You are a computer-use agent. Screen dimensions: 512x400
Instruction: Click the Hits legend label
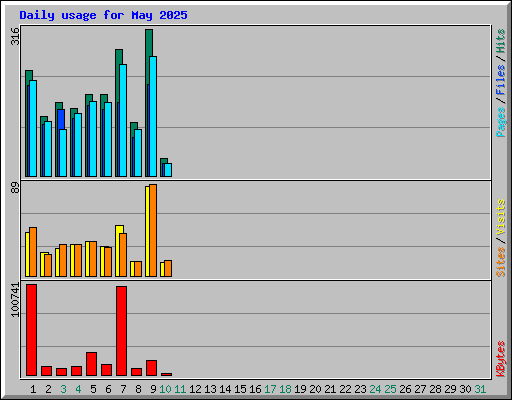501,41
